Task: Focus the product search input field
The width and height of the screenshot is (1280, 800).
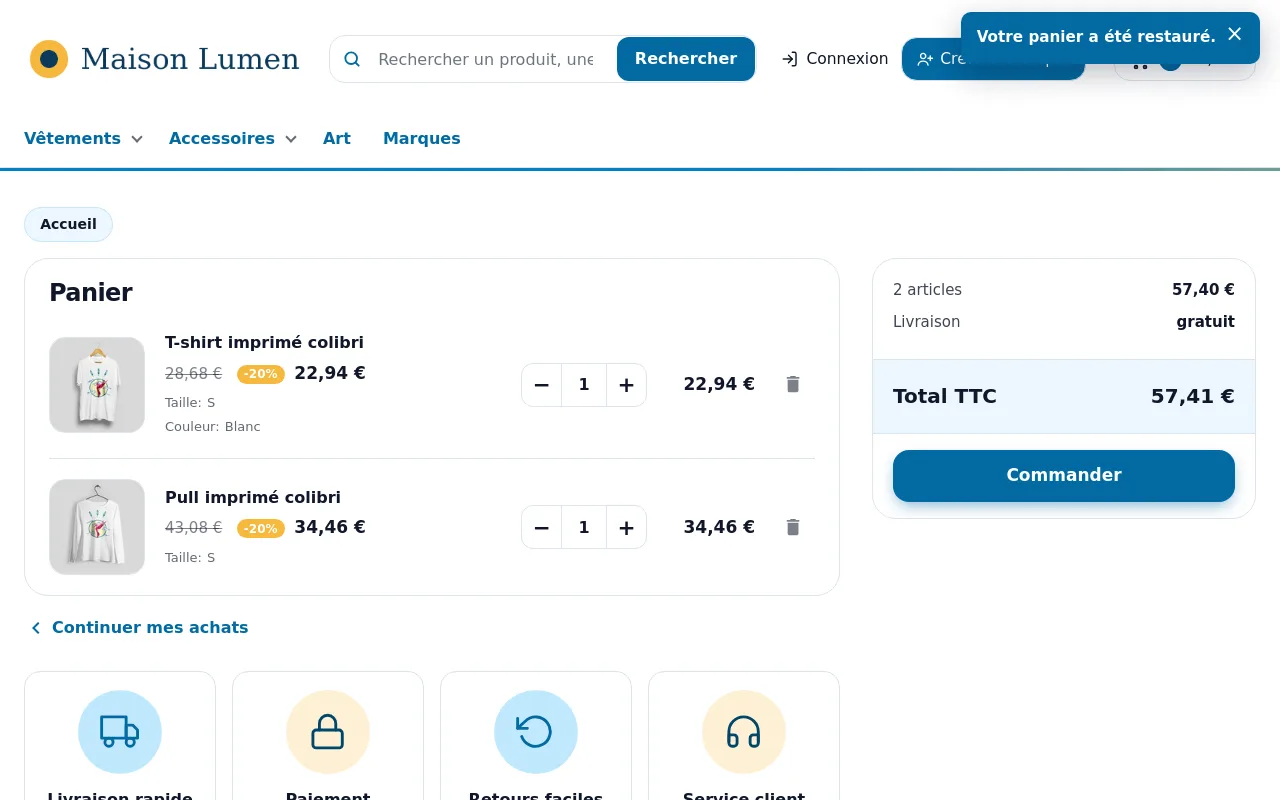Action: 486,59
